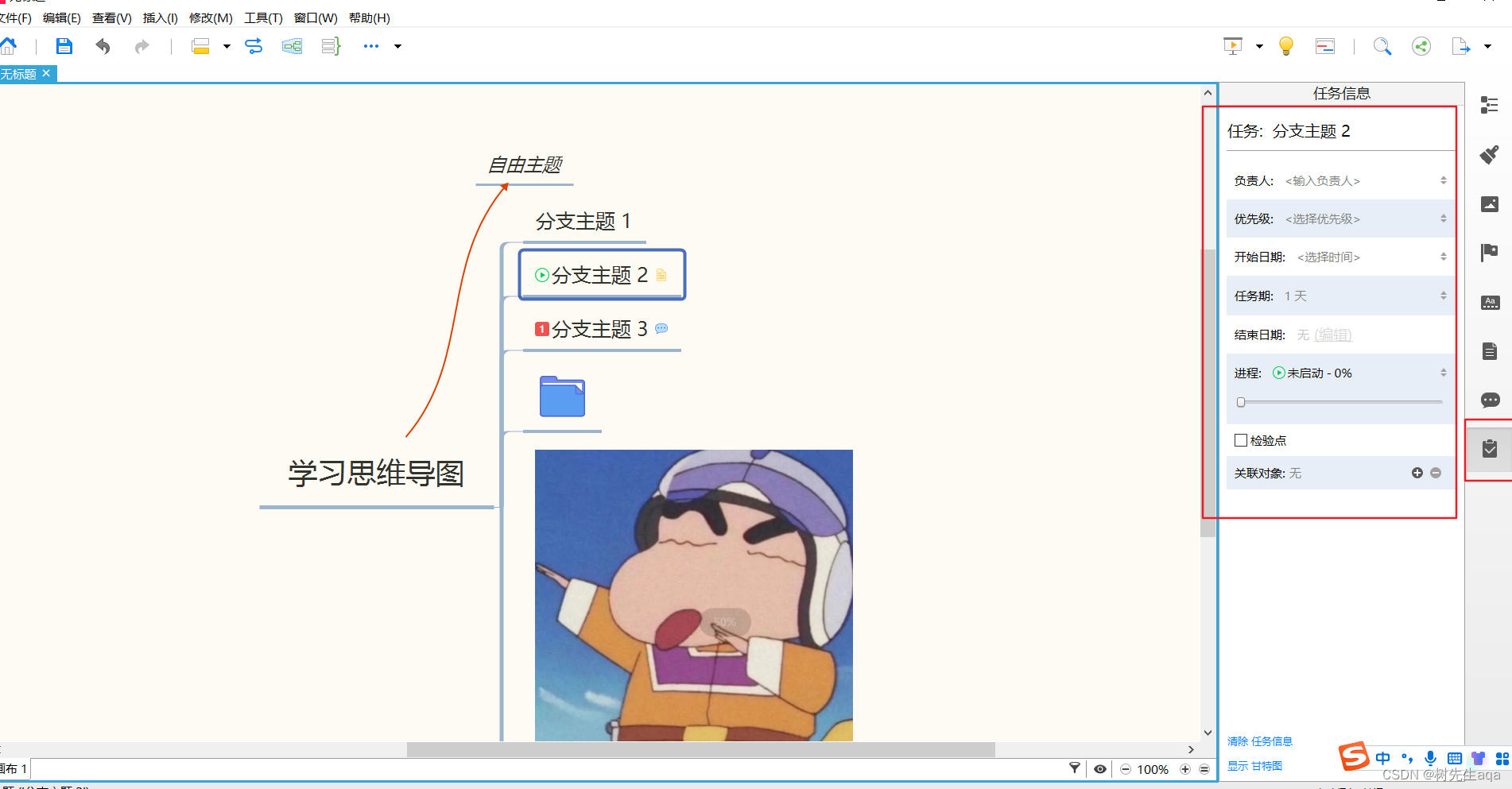The width and height of the screenshot is (1512, 789).
Task: Add a related object with plus
Action: coord(1417,473)
